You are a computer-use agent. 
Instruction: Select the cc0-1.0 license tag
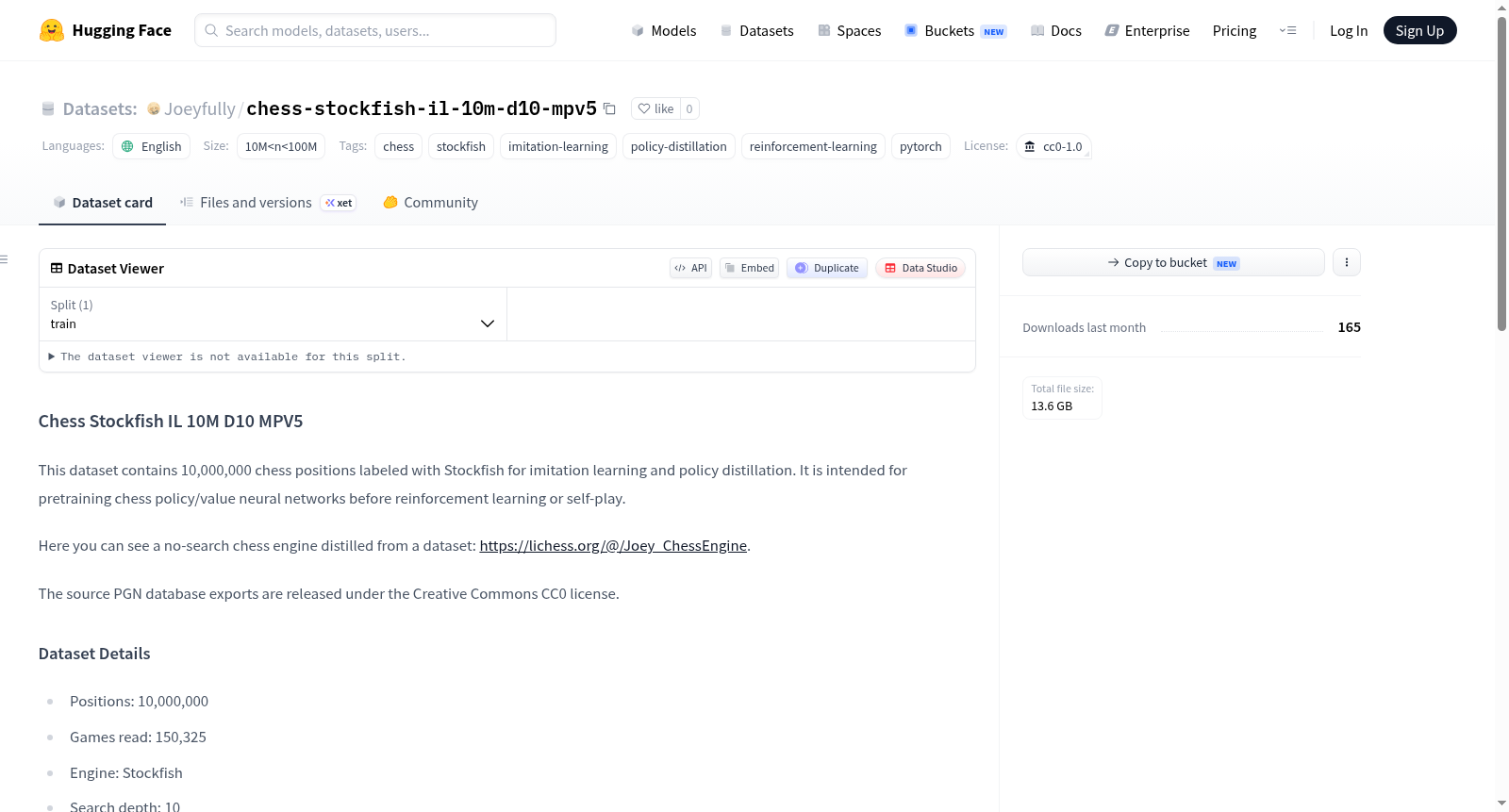1053,146
